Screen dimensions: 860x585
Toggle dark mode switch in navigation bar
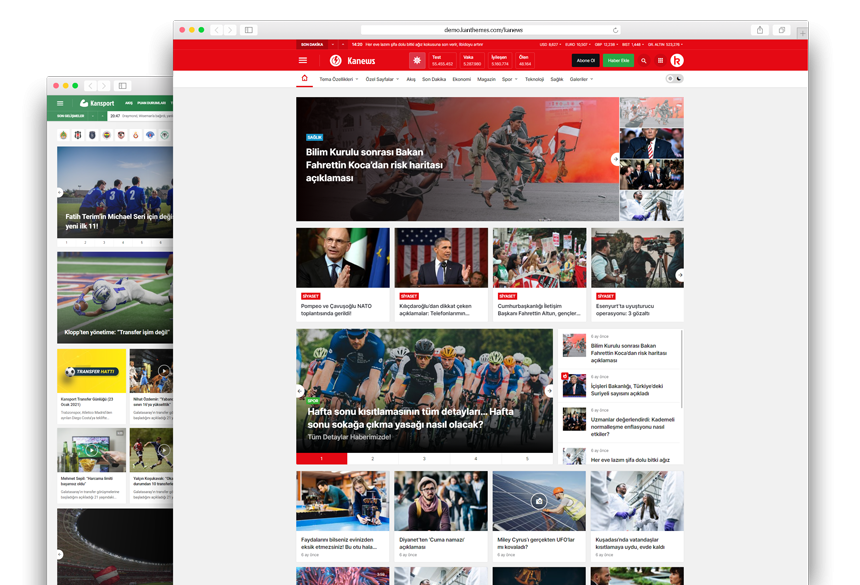[x=674, y=78]
